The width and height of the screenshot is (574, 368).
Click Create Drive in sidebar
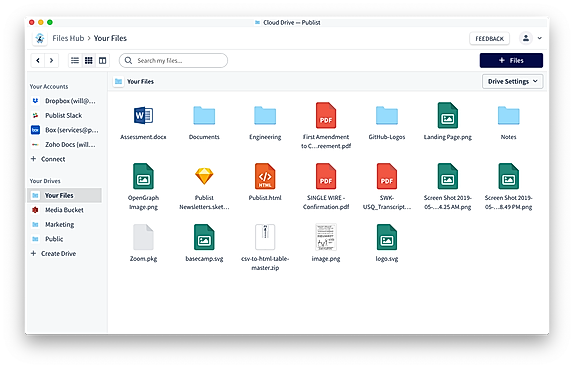point(53,253)
